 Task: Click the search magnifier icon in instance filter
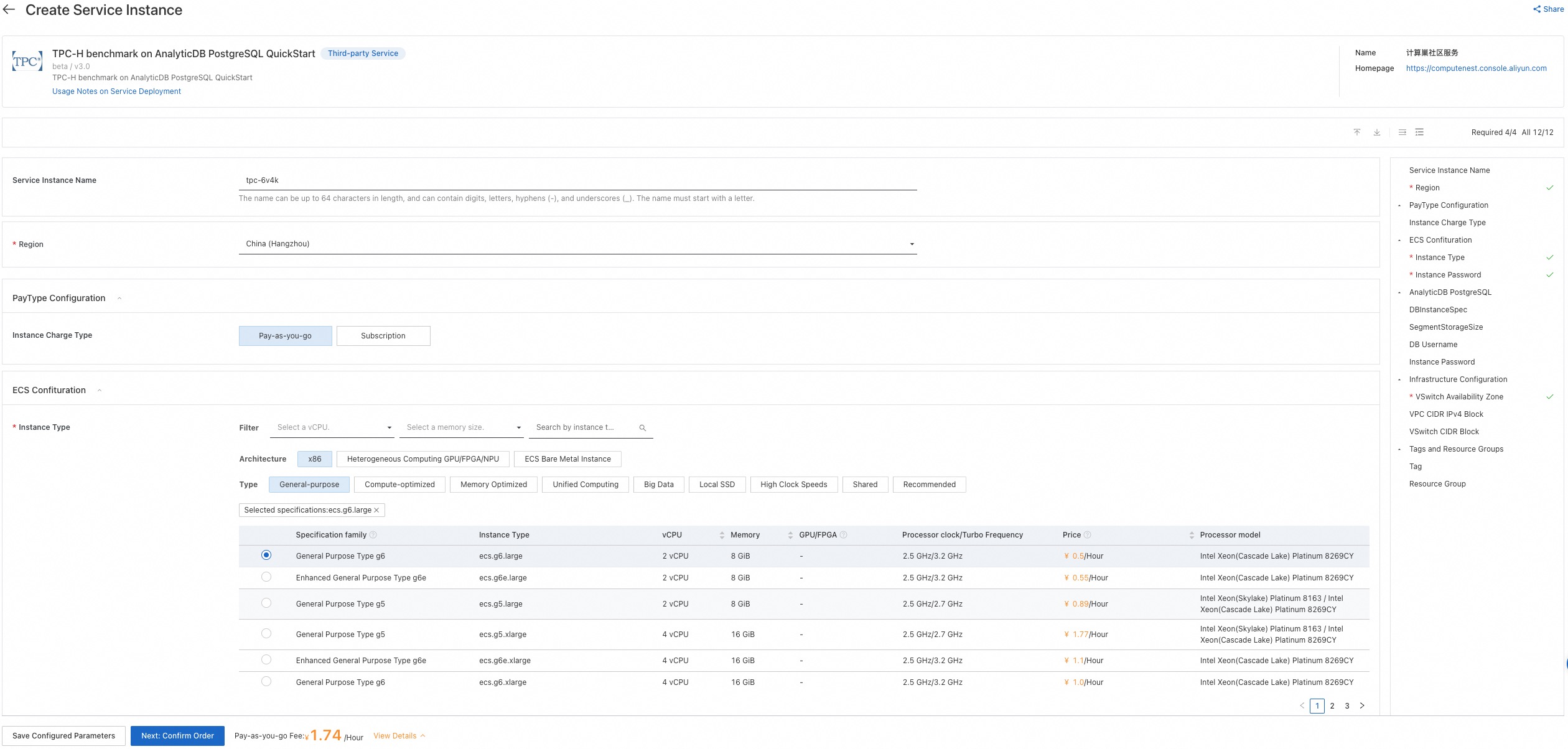pos(643,428)
